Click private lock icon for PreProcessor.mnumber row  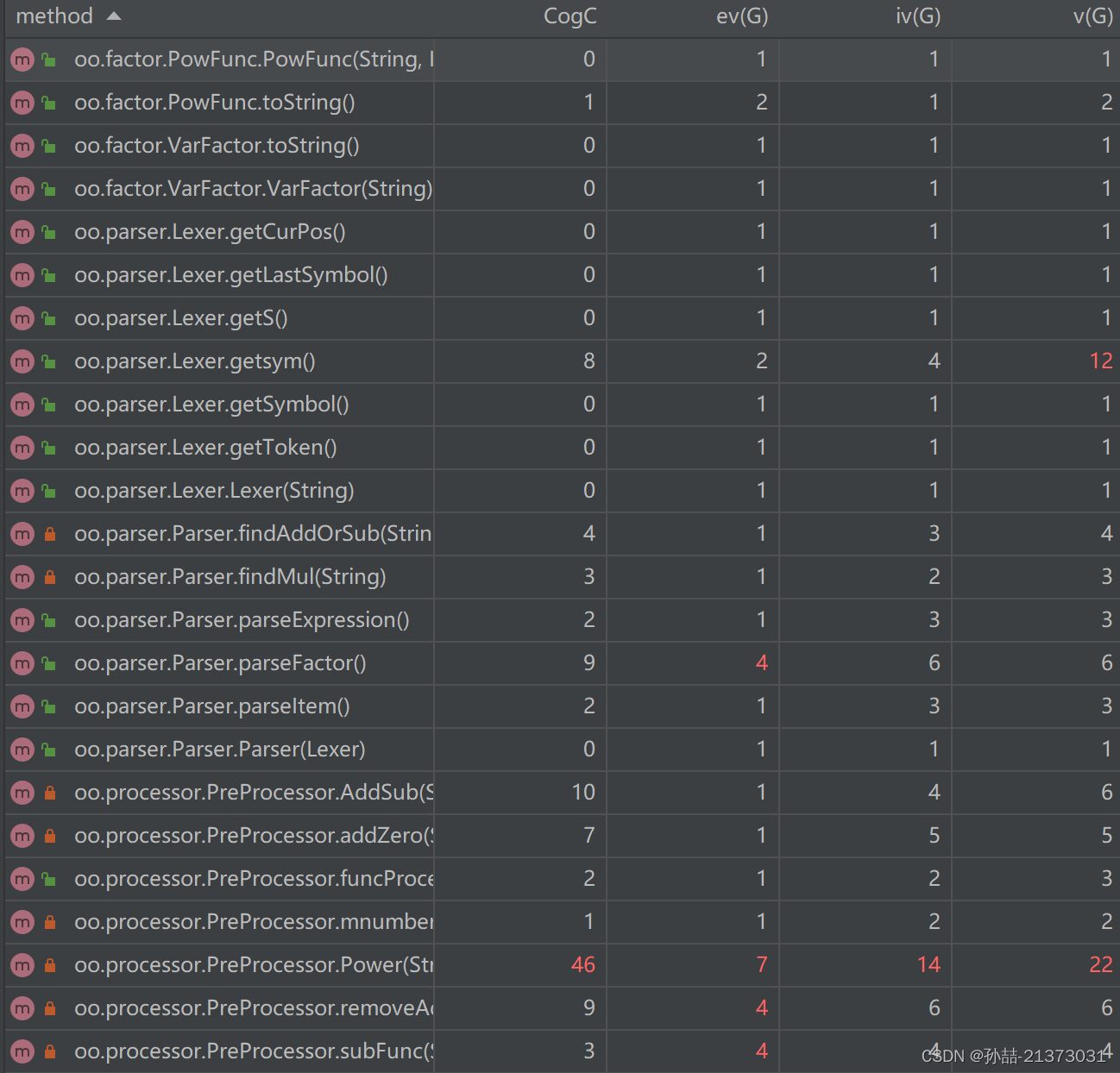pos(50,922)
